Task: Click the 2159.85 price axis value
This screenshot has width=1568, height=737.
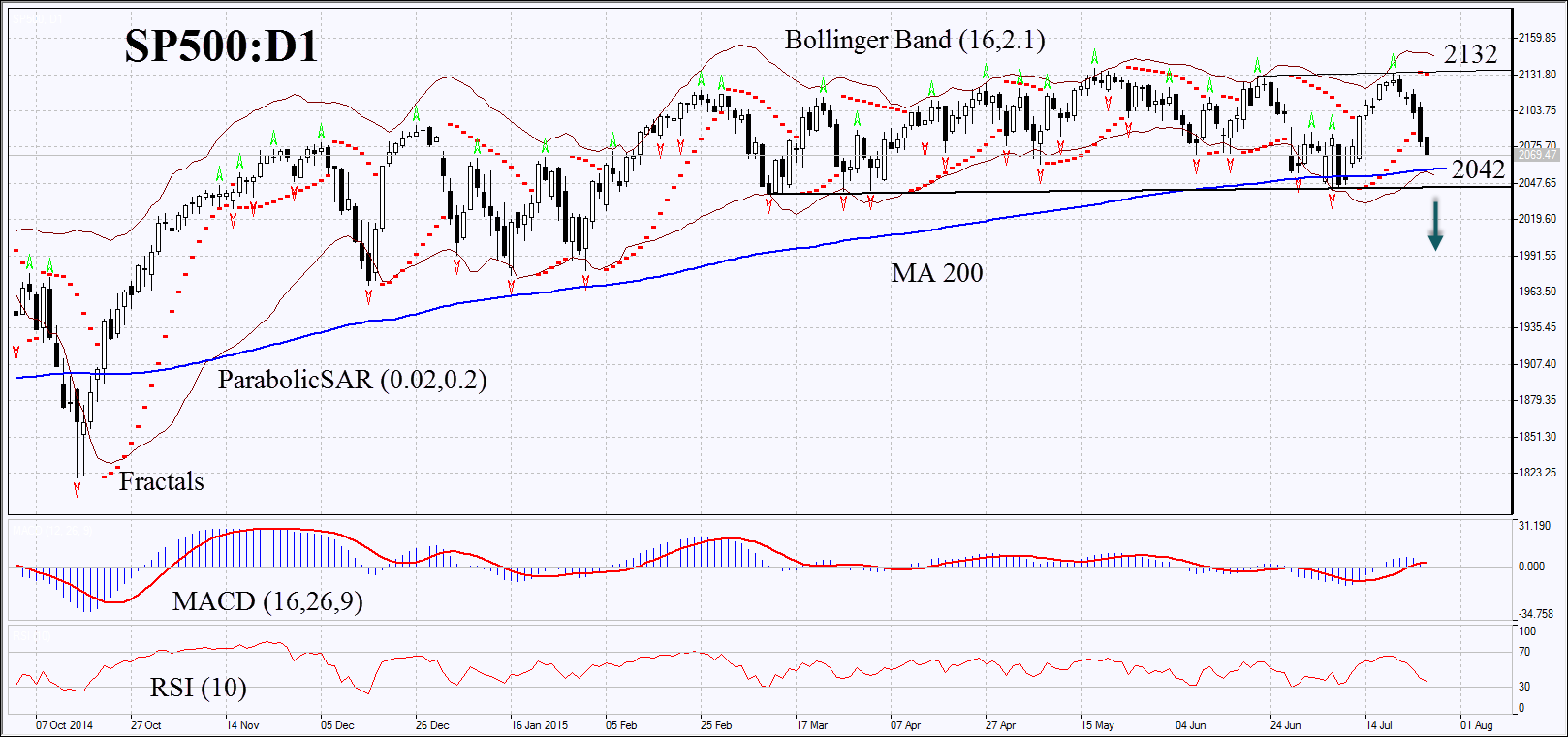Action: (1537, 38)
